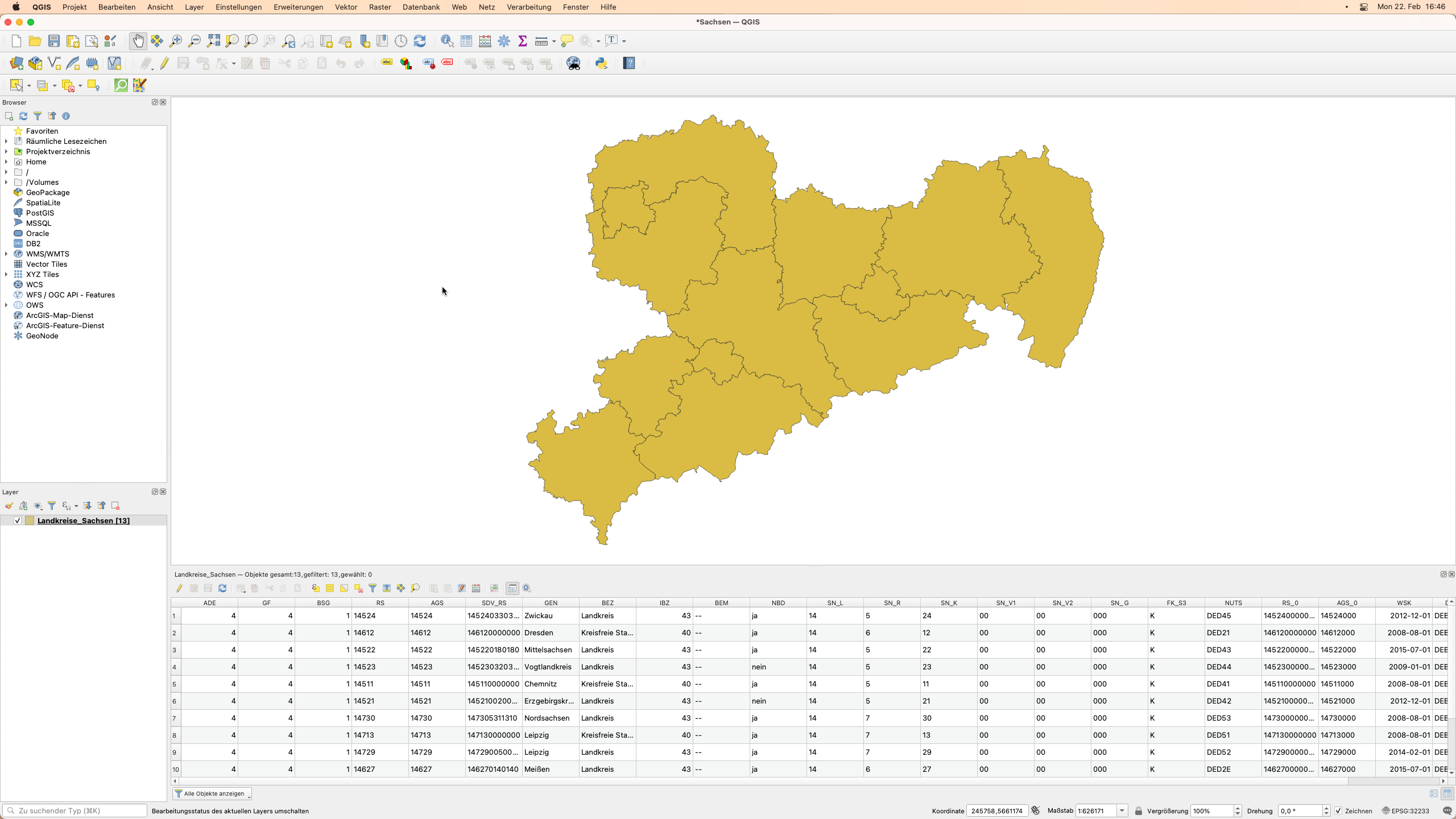The width and height of the screenshot is (1456, 819).
Task: Open the Erweiterungen menu
Action: tap(298, 7)
